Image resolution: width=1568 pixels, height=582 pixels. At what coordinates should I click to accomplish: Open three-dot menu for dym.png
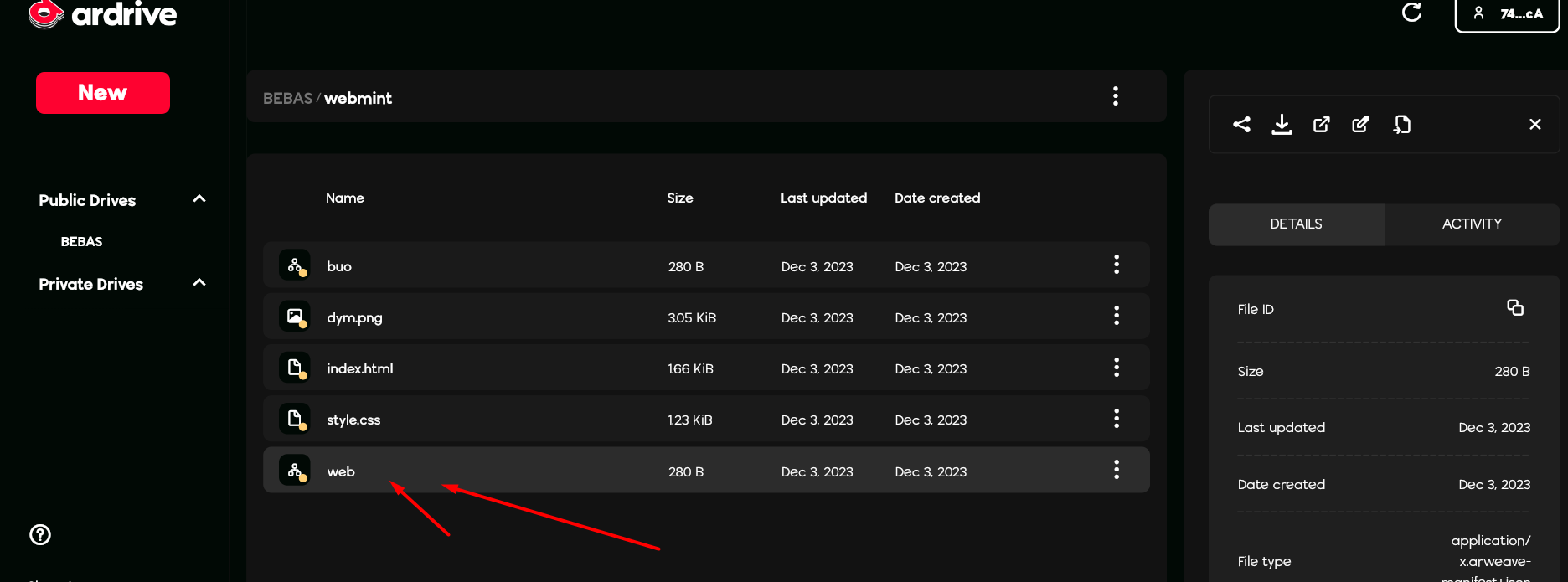pyautogui.click(x=1116, y=317)
